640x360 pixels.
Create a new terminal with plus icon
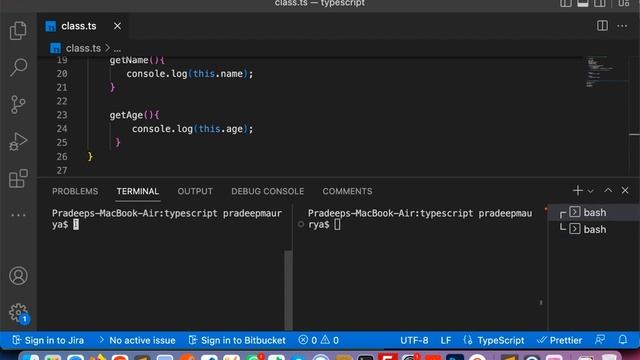577,191
